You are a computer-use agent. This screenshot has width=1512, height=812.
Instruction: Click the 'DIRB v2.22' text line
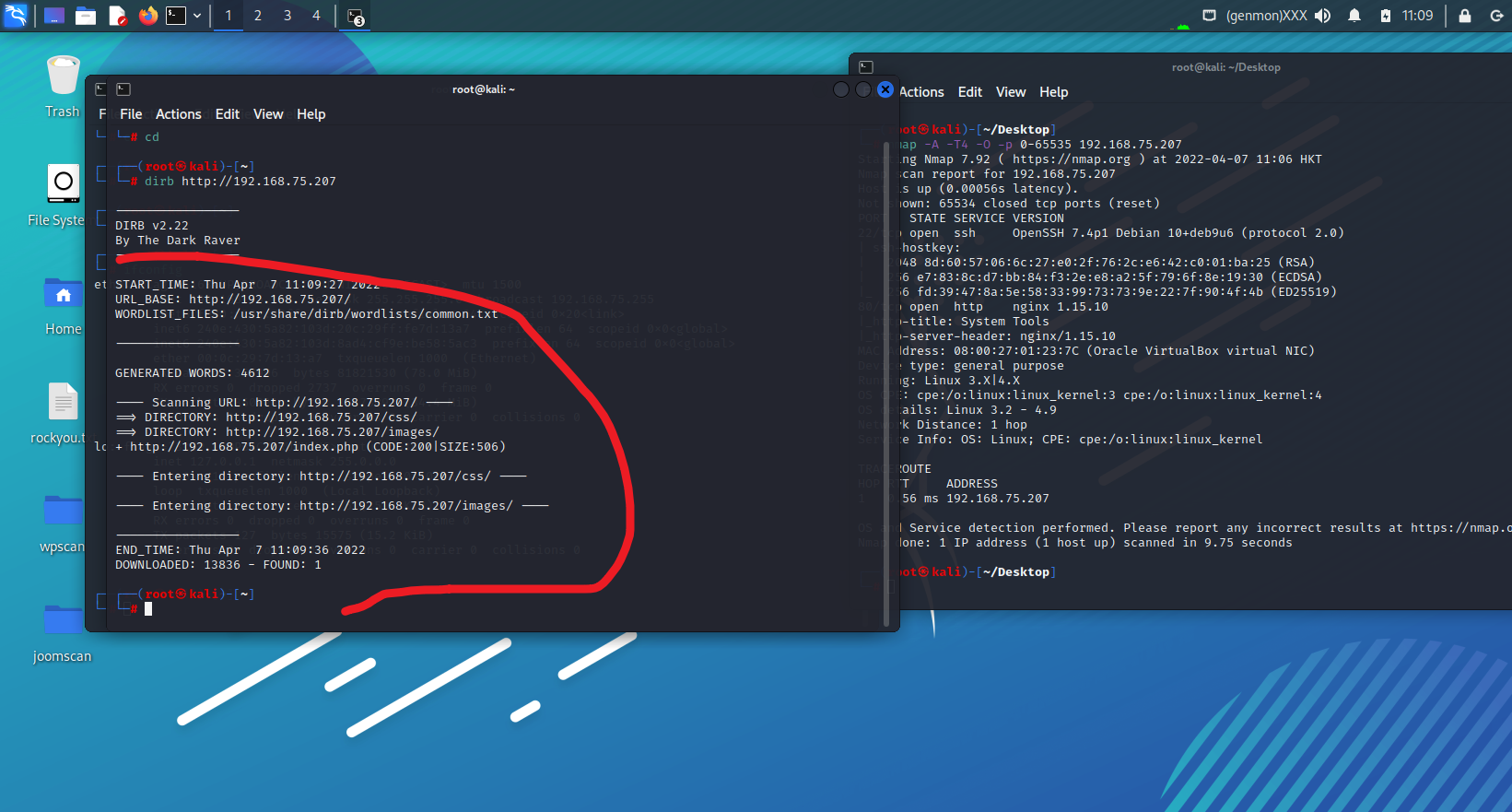pyautogui.click(x=152, y=226)
